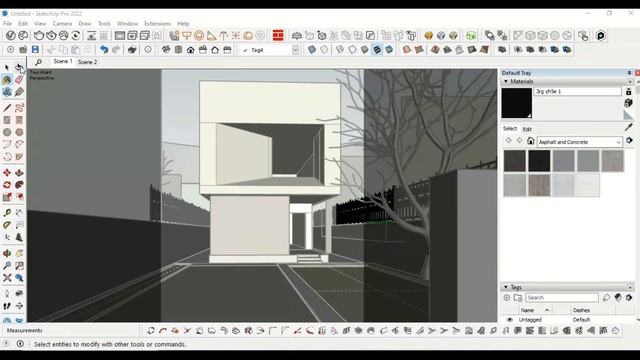Select the Paint Bucket tool
Viewport: 640px width, 360px height.
pyautogui.click(x=7, y=80)
